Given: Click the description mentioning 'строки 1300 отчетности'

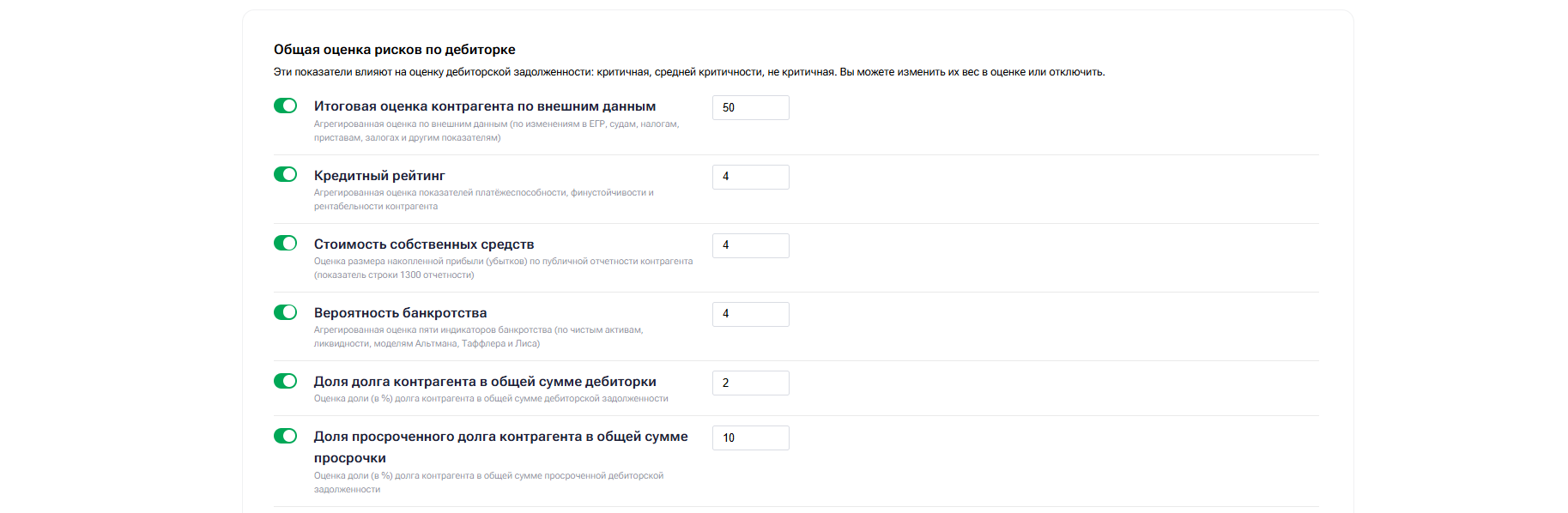Looking at the screenshot, I should click(503, 268).
